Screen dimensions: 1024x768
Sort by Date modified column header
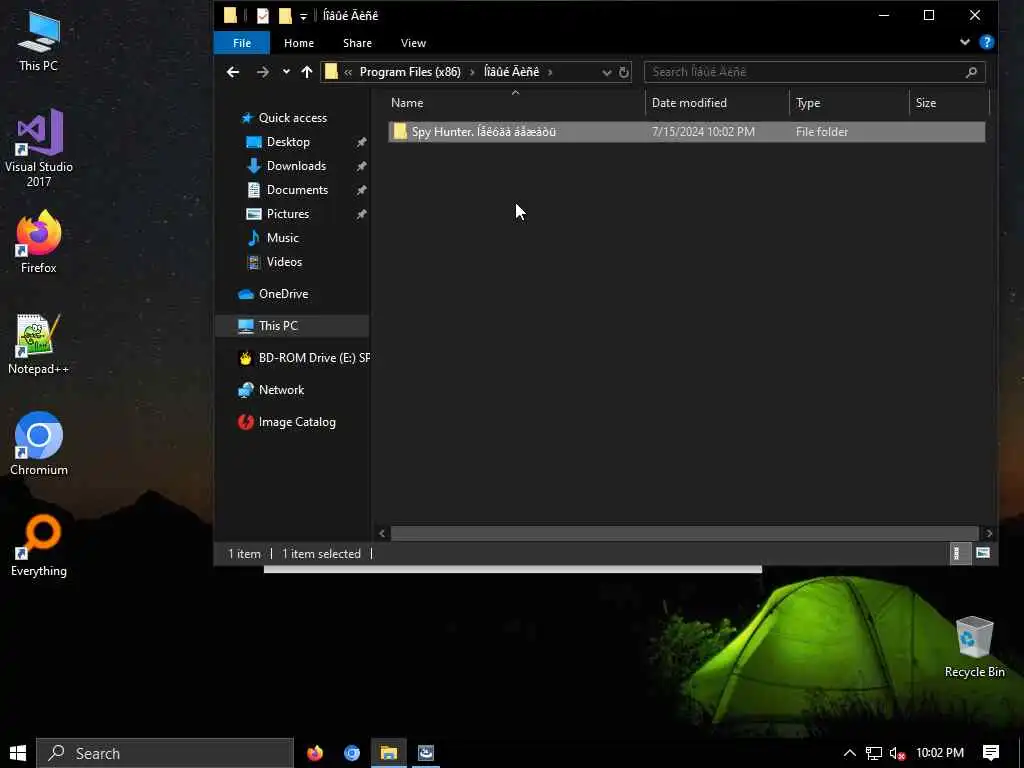pos(689,103)
